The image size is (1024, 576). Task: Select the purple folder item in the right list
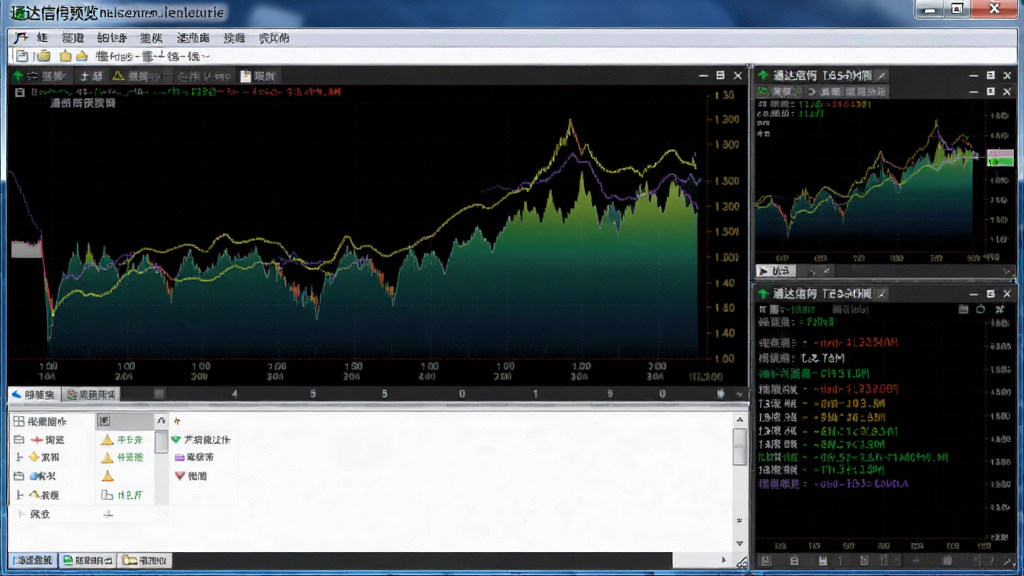click(x=194, y=457)
